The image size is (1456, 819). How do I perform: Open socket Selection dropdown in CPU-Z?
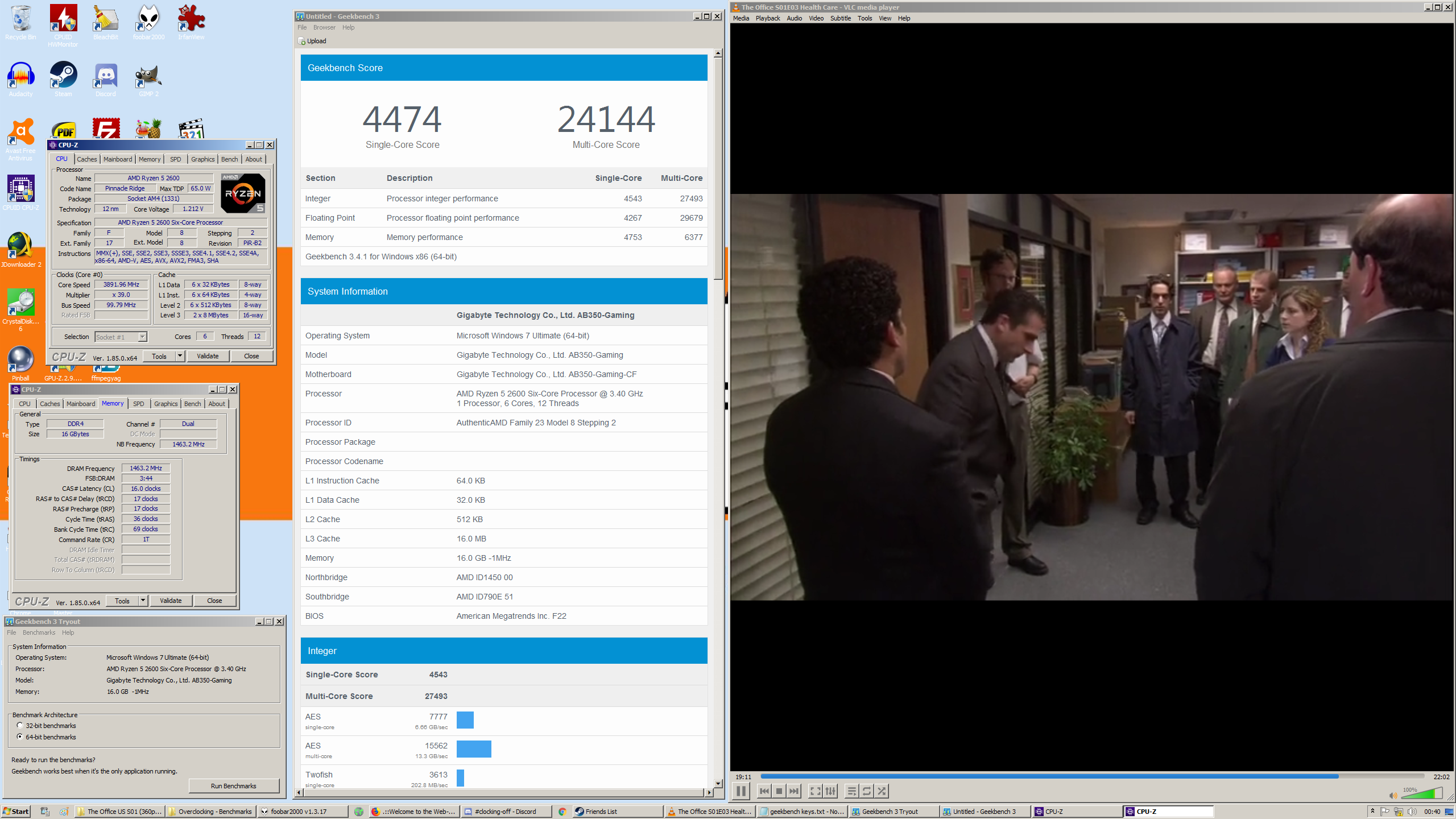(121, 337)
